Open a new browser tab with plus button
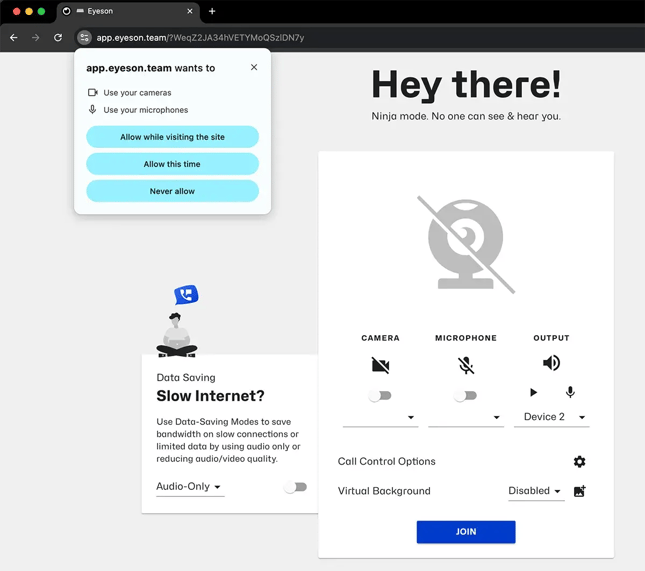645x571 pixels. 212,11
